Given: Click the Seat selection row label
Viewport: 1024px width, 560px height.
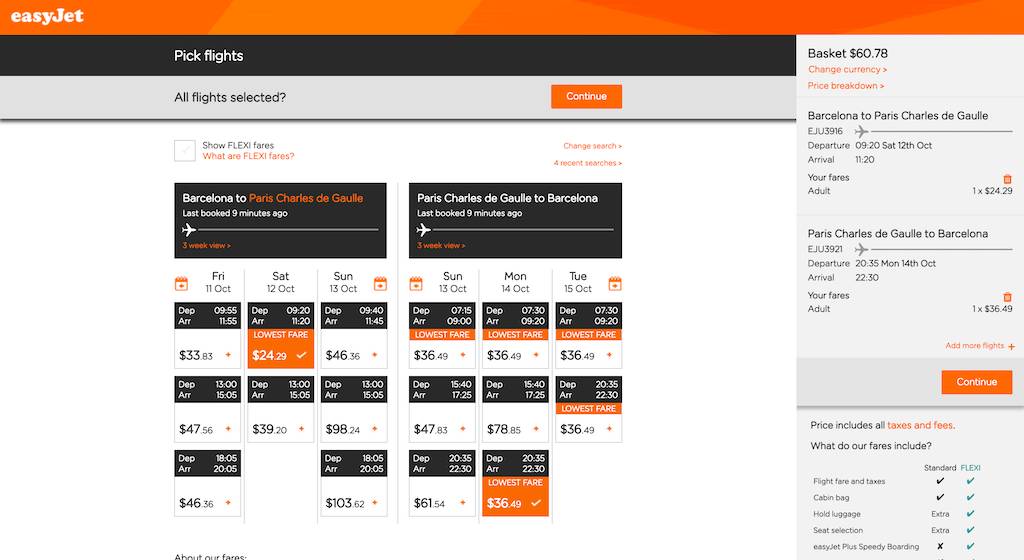Looking at the screenshot, I should [838, 531].
